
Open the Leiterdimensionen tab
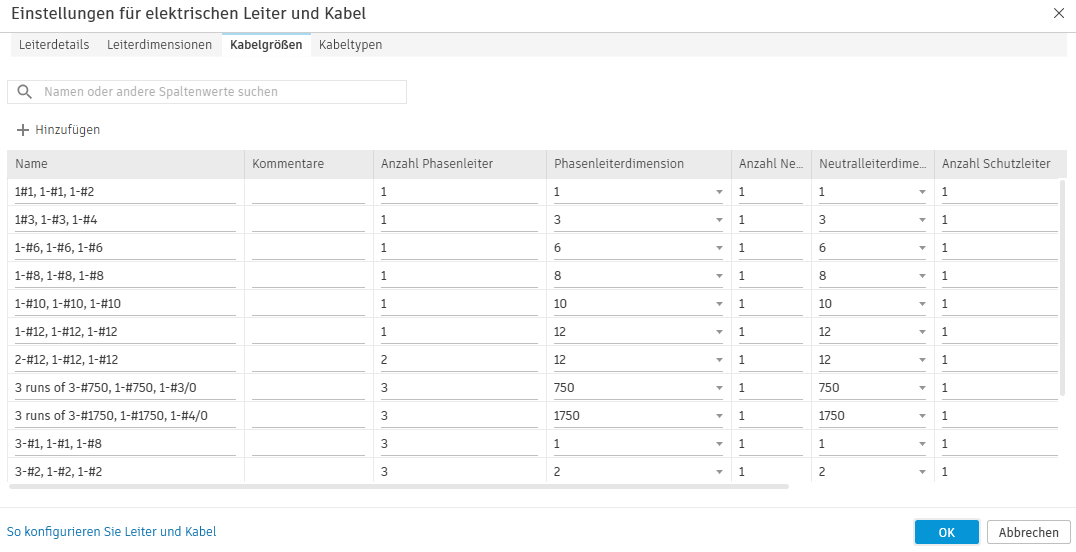159,45
